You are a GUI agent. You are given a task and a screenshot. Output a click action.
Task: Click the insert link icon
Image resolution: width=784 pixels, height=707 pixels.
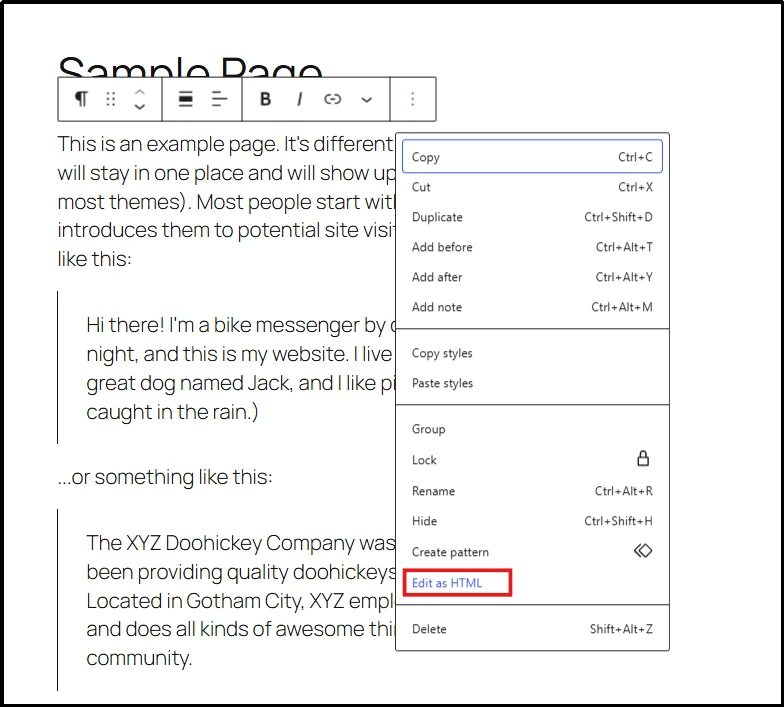coord(332,99)
